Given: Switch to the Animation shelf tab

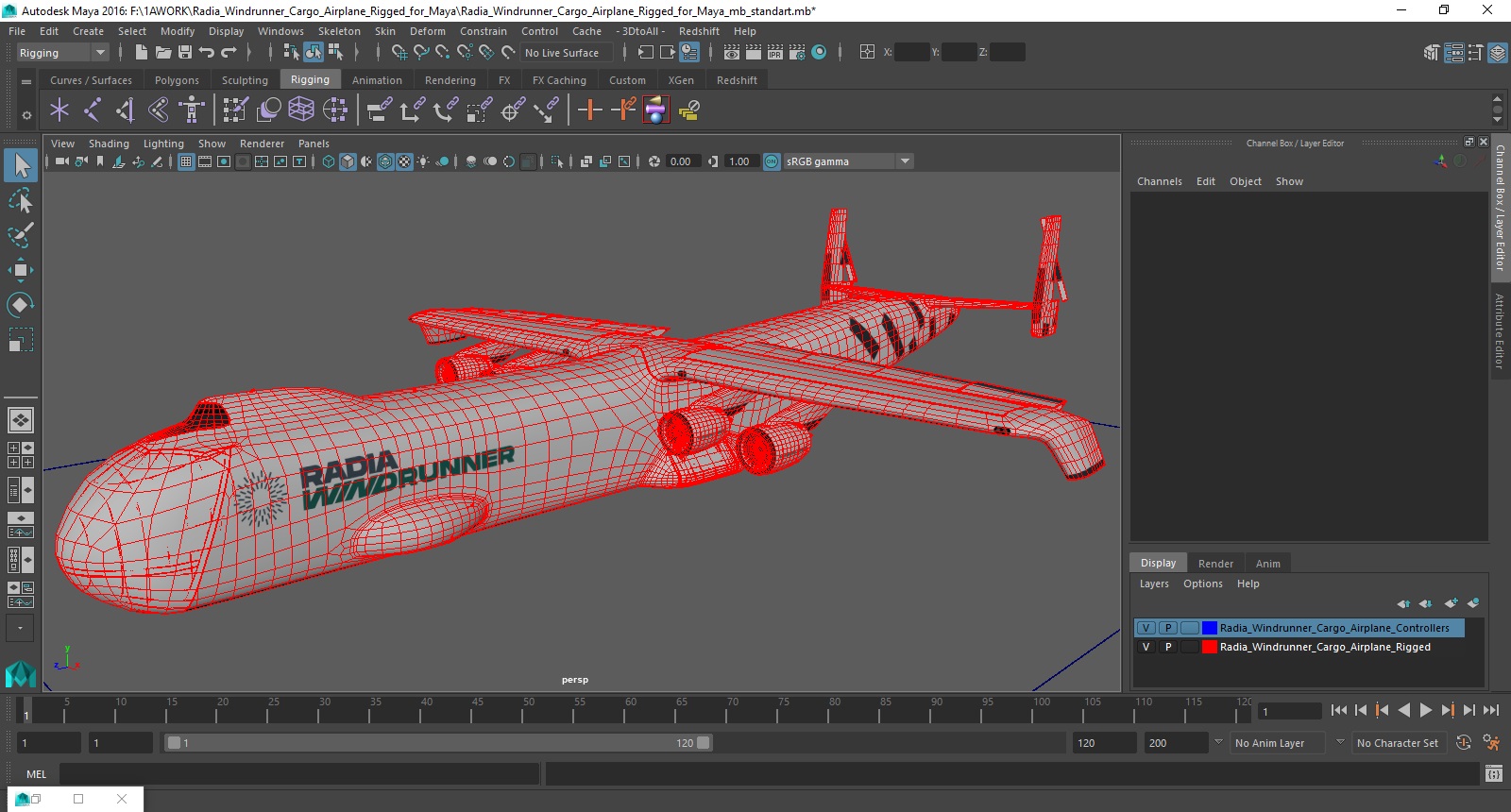Looking at the screenshot, I should (377, 80).
